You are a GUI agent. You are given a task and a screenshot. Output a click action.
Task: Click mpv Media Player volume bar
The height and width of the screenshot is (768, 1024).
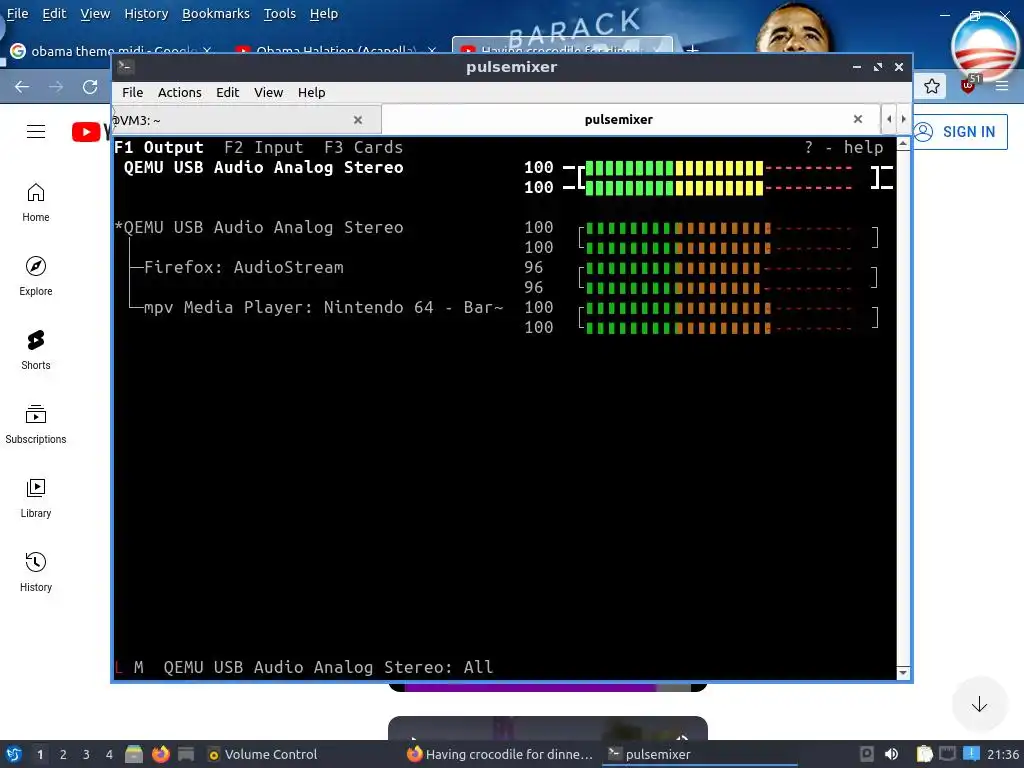pos(728,317)
